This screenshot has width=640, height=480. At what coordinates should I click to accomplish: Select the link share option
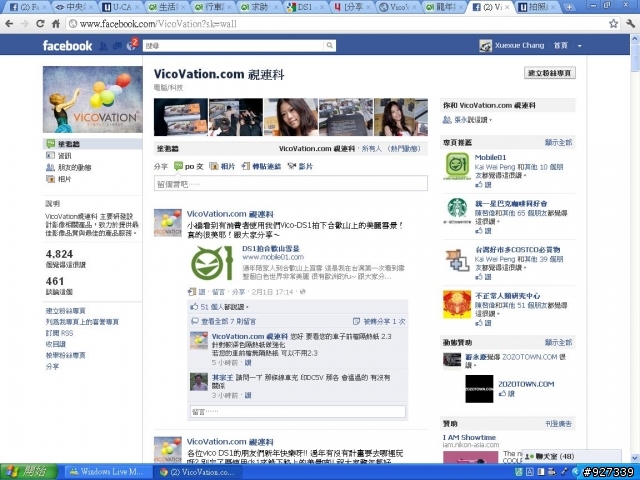(261, 166)
